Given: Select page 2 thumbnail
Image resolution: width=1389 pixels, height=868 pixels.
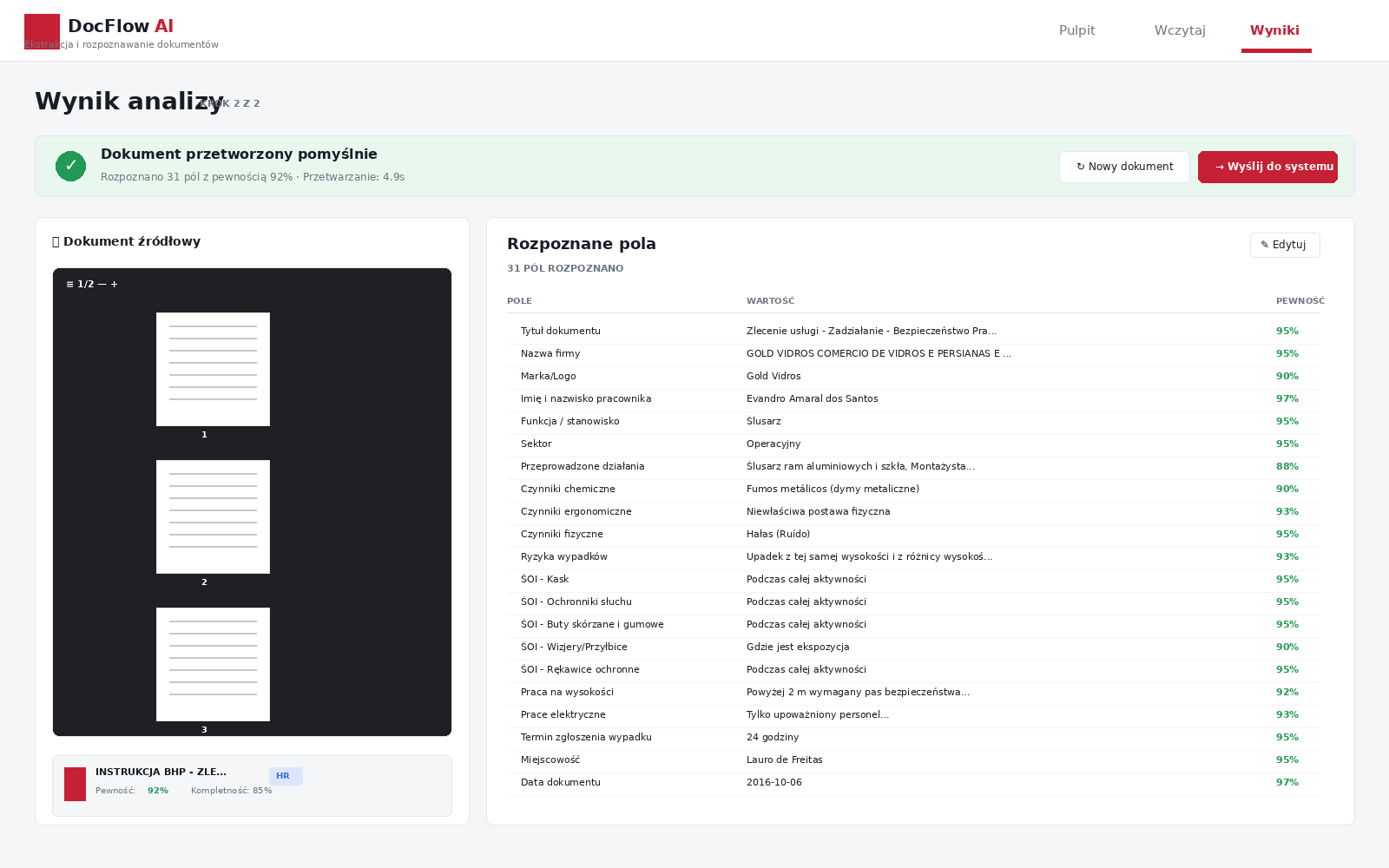Looking at the screenshot, I should [x=213, y=516].
